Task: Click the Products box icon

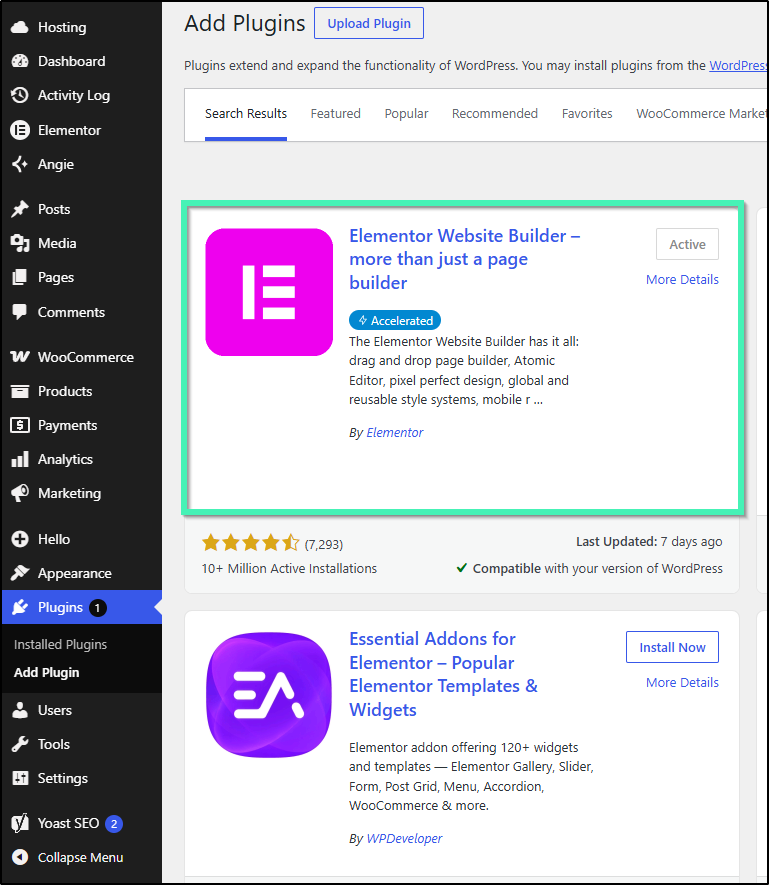Action: pyautogui.click(x=20, y=391)
